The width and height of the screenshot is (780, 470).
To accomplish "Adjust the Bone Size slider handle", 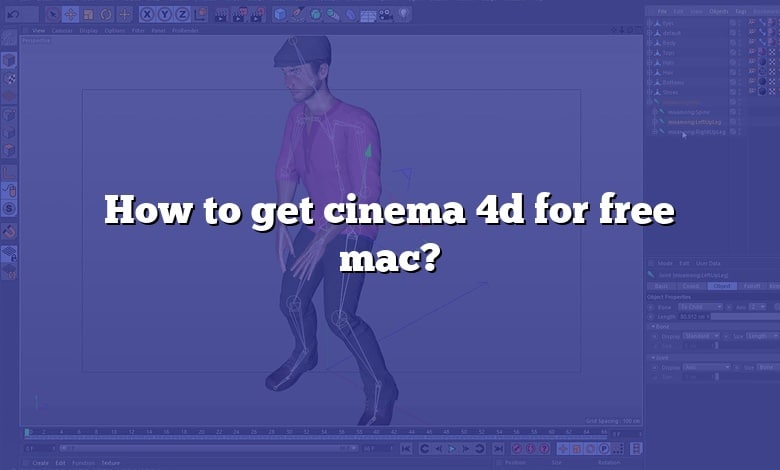I will click(x=717, y=346).
